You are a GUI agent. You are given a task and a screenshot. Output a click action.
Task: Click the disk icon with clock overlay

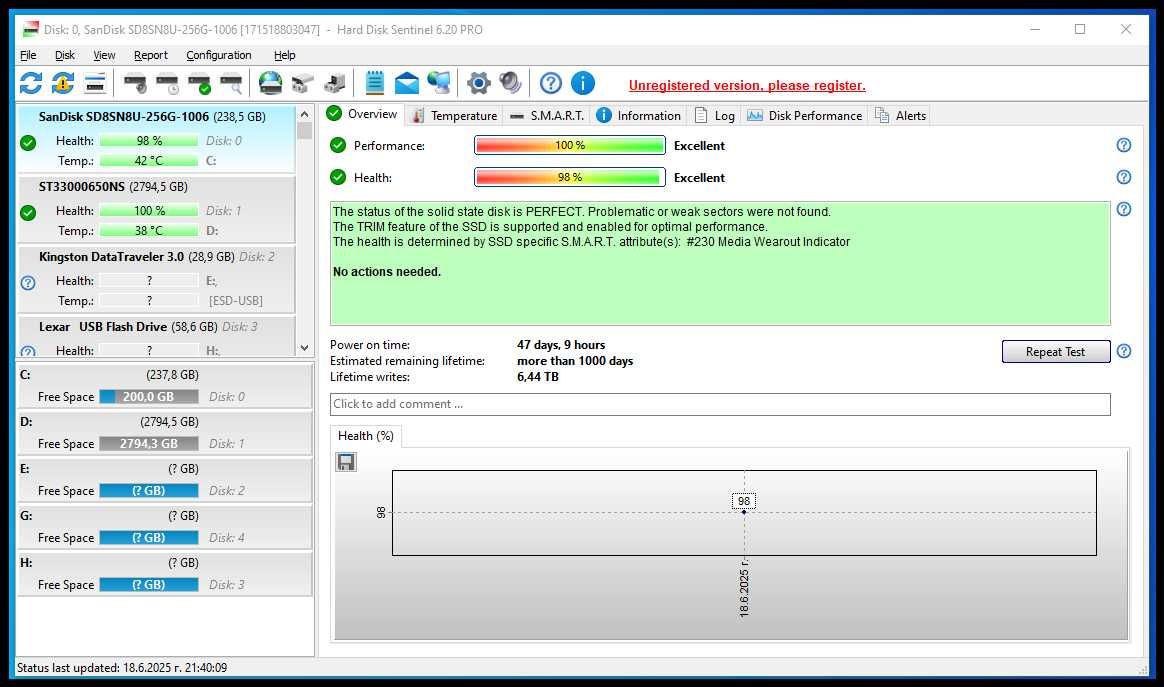point(167,83)
